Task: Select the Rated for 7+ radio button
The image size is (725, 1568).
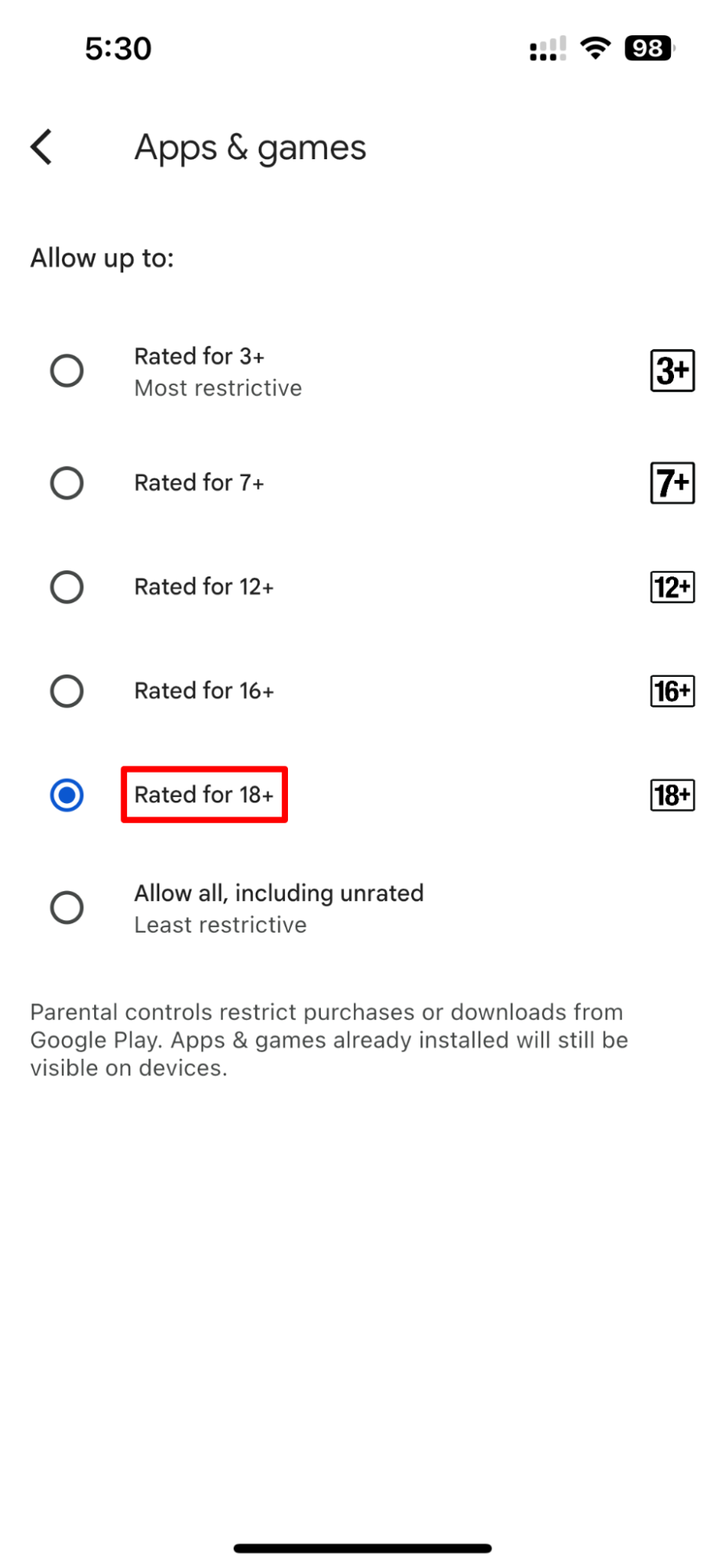Action: 67,482
